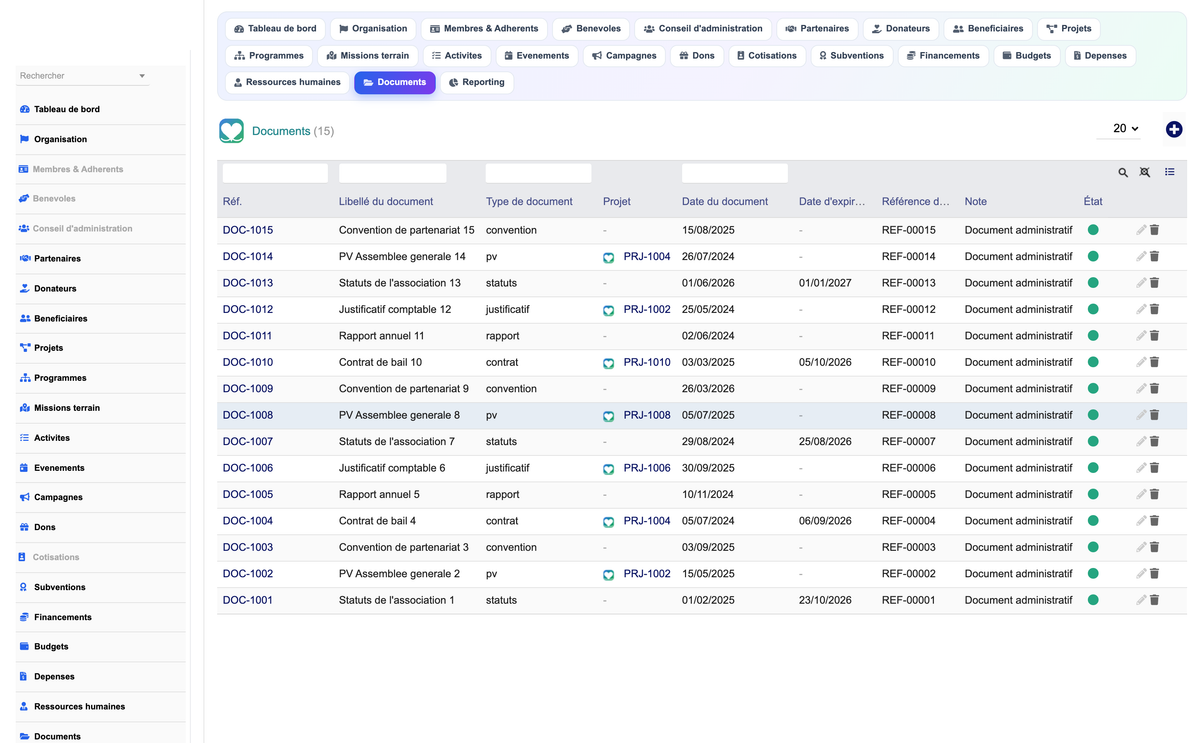Open the Rechercher sidebar dropdown
The width and height of the screenshot is (1200, 743).
click(83, 76)
